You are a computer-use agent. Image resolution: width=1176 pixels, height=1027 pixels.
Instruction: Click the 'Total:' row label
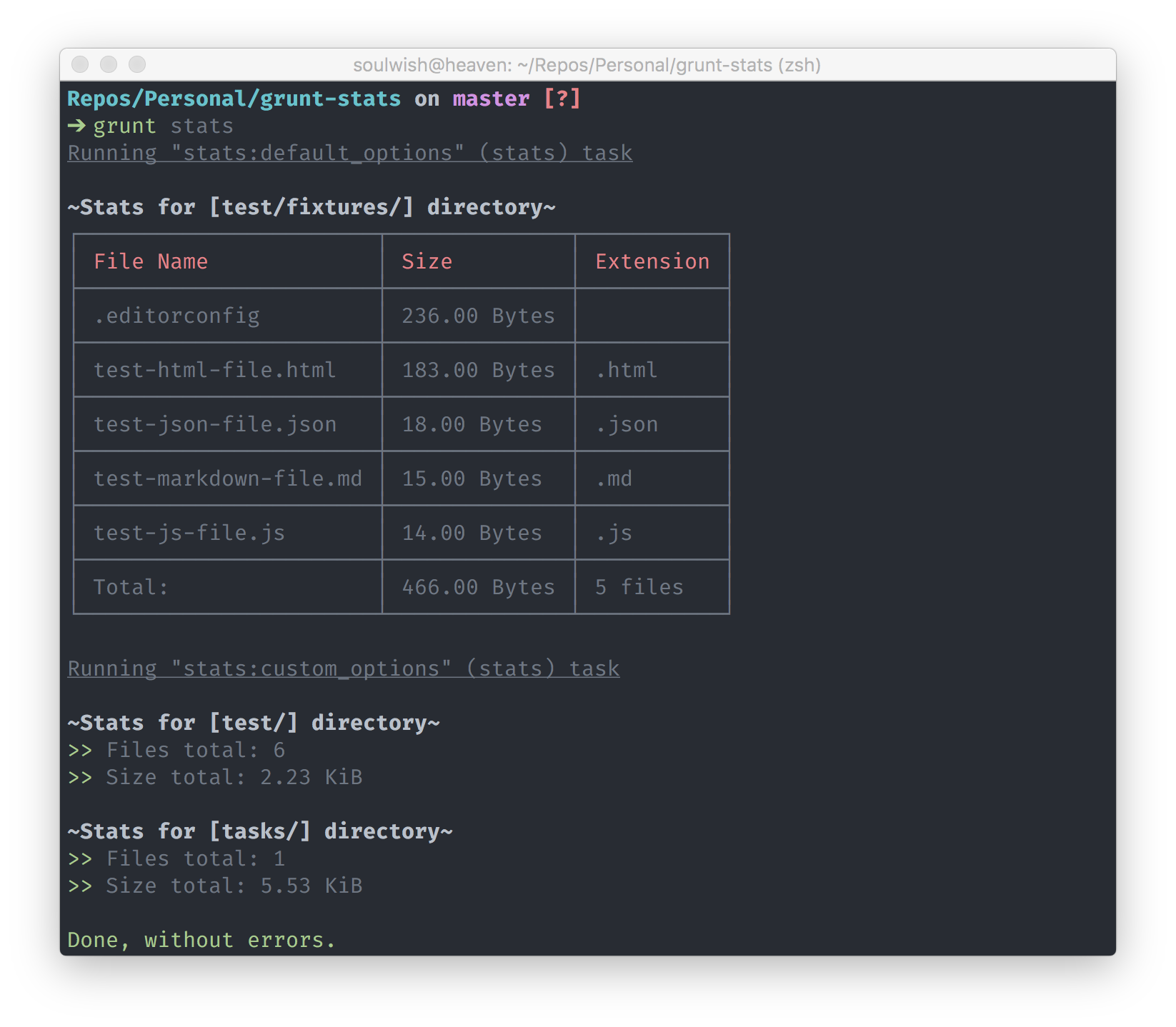[x=131, y=587]
